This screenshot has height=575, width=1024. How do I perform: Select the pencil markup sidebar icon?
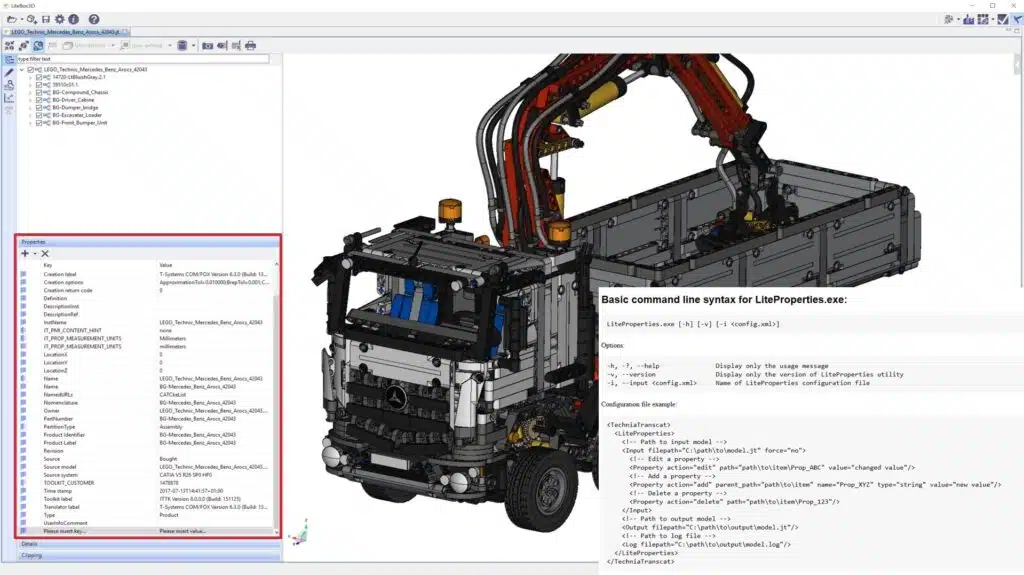(9, 73)
